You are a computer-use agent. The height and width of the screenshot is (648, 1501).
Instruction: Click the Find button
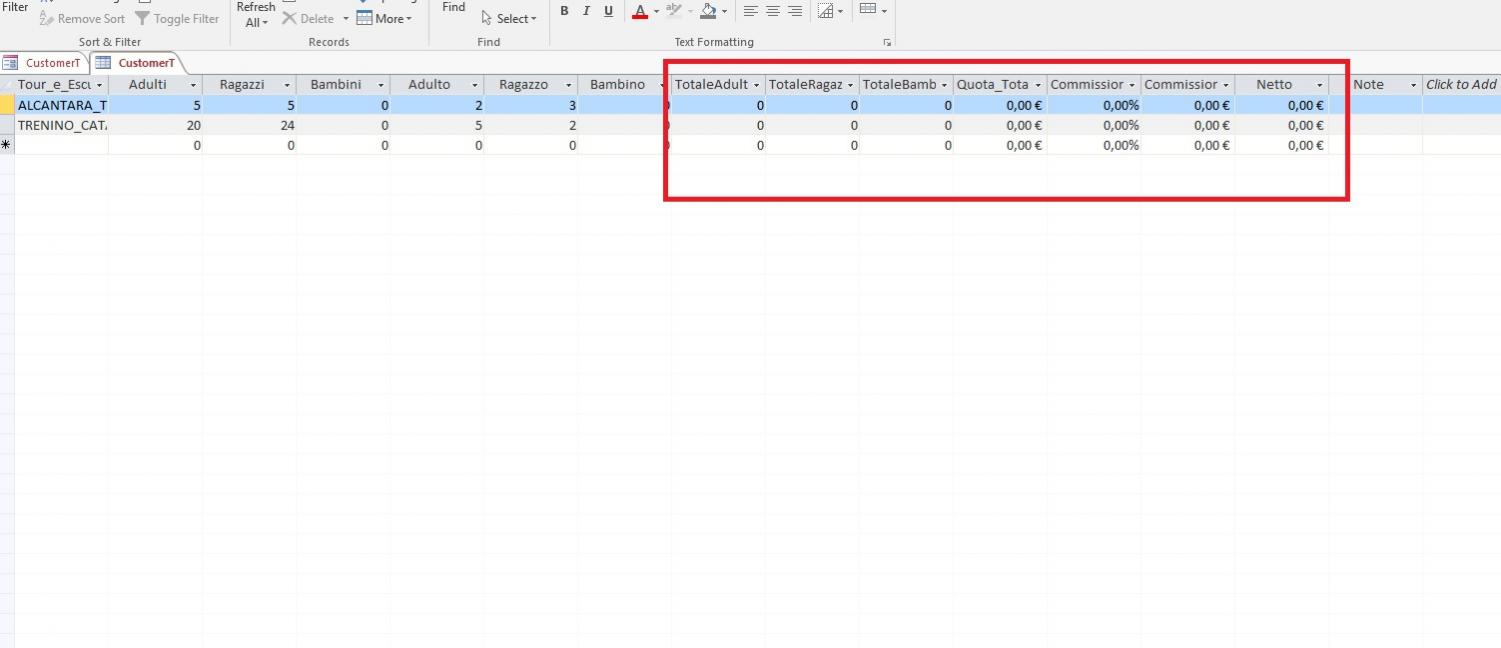coord(454,8)
